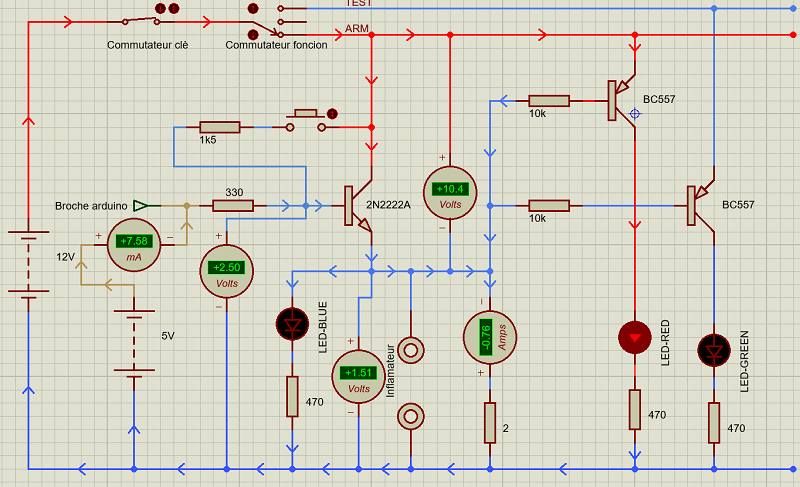Image resolution: width=800 pixels, height=487 pixels.
Task: Select the 1k5 resistor body
Action: pyautogui.click(x=219, y=127)
